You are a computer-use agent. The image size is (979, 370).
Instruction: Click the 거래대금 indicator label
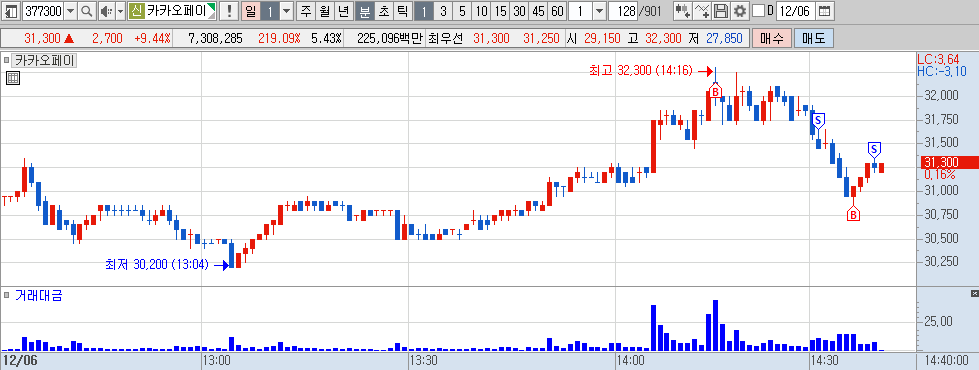tap(39, 296)
